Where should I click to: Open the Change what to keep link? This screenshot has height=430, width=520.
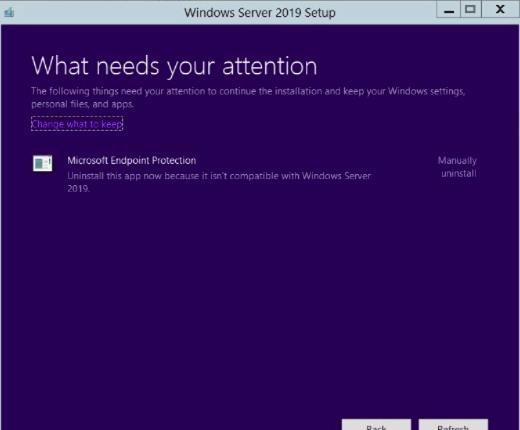click(77, 124)
